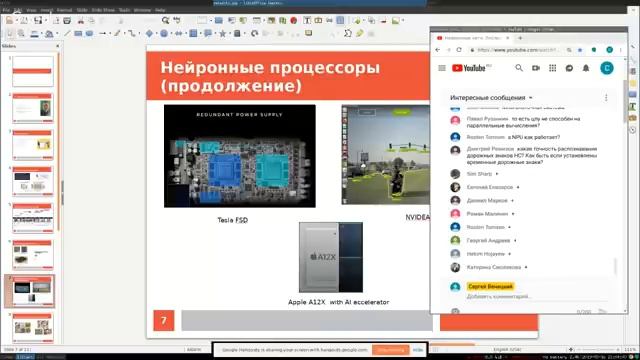Open the YouTube apps grid icon

click(553, 68)
